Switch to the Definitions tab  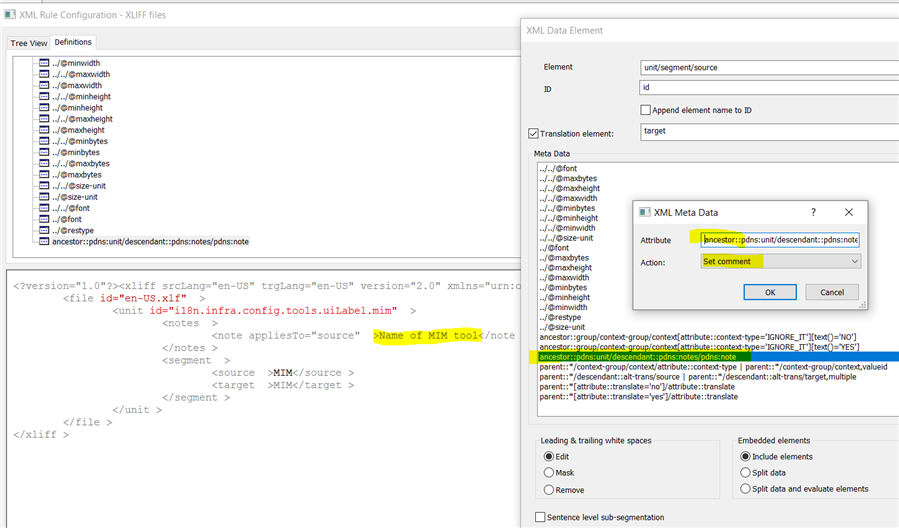click(x=73, y=42)
